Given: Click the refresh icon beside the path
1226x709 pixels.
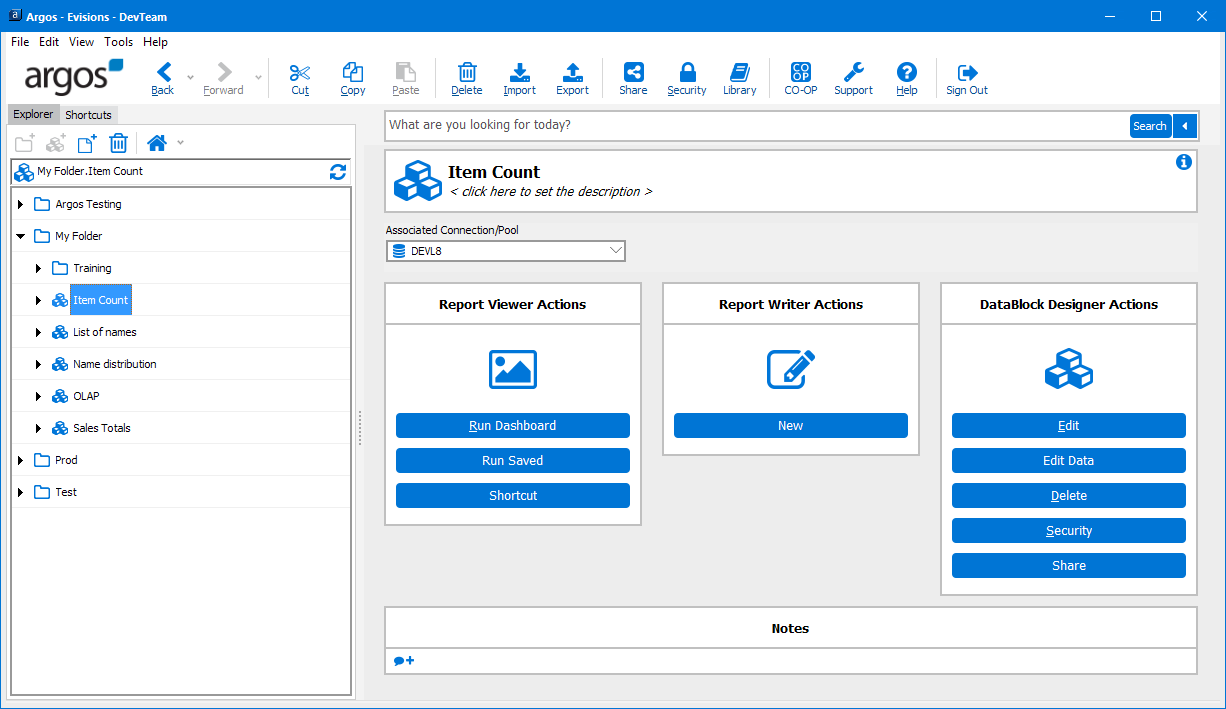Looking at the screenshot, I should coord(338,172).
